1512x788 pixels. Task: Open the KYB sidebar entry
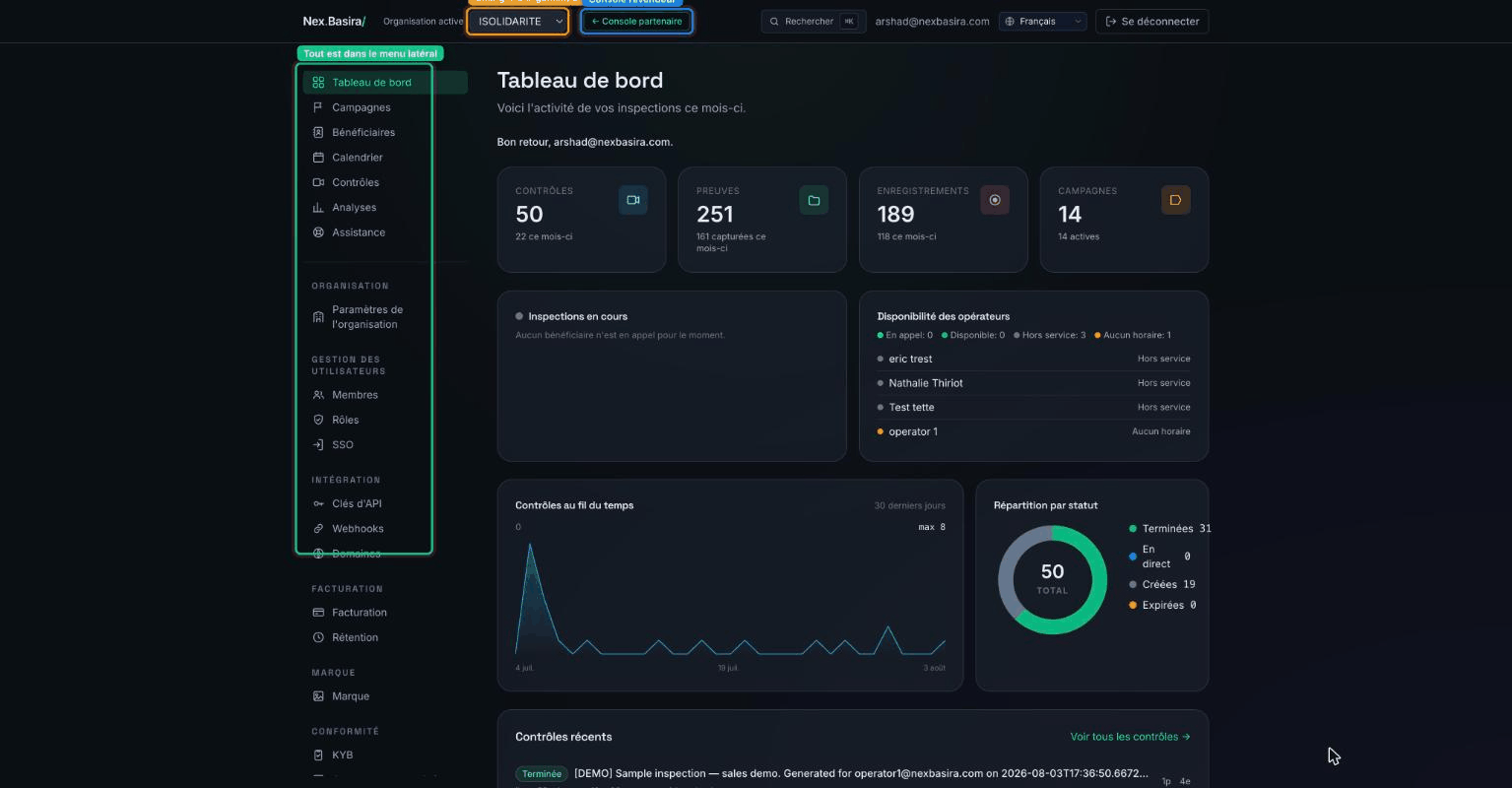click(x=385, y=755)
